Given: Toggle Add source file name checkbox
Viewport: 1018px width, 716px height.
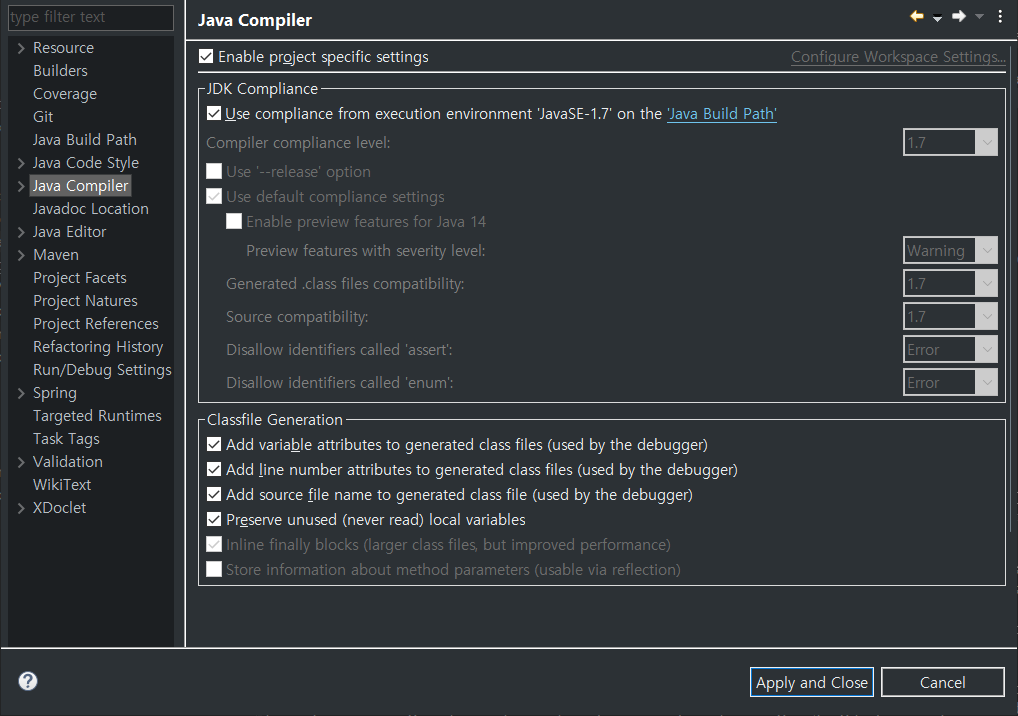Looking at the screenshot, I should tap(214, 495).
